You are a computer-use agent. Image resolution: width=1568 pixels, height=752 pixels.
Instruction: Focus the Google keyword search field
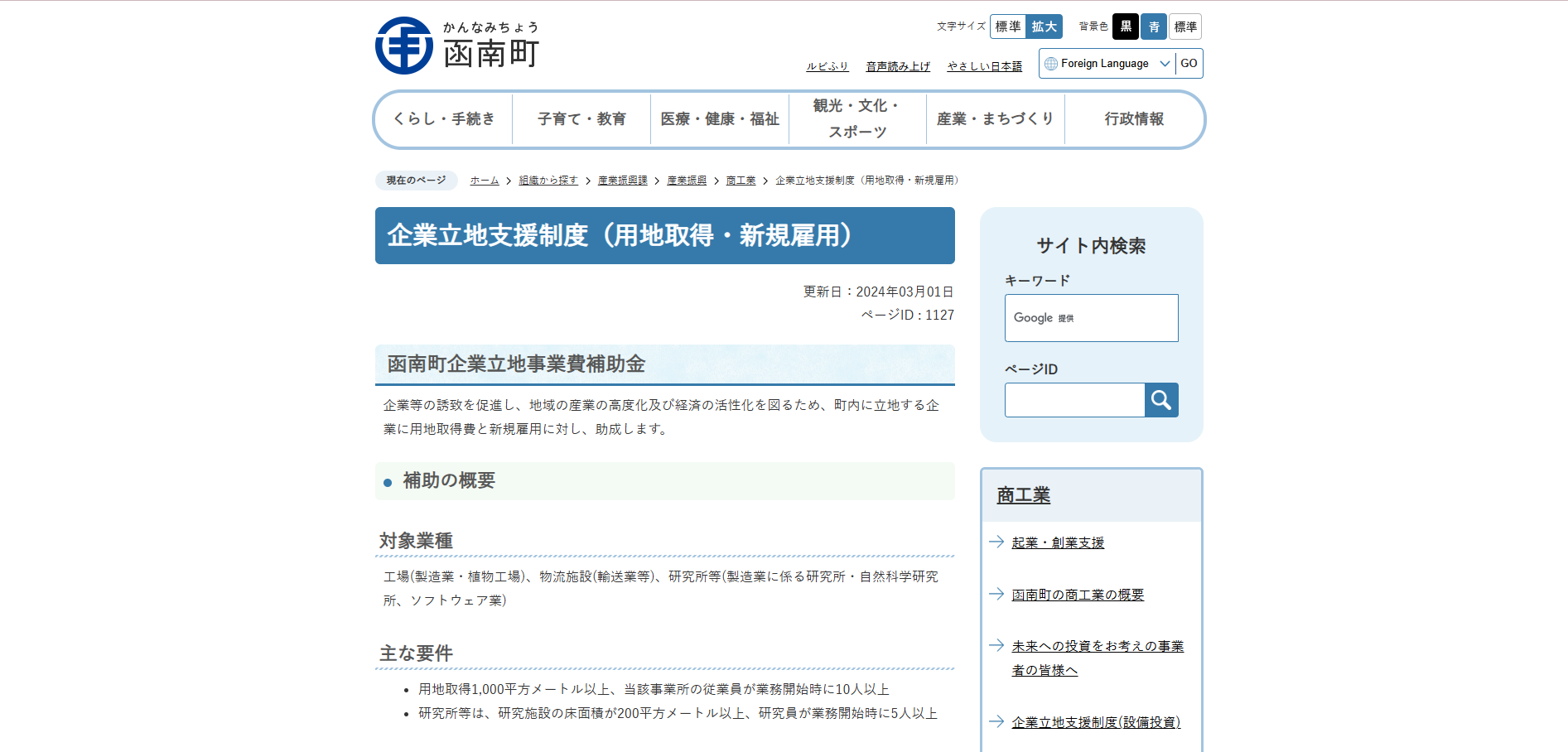pos(1092,318)
